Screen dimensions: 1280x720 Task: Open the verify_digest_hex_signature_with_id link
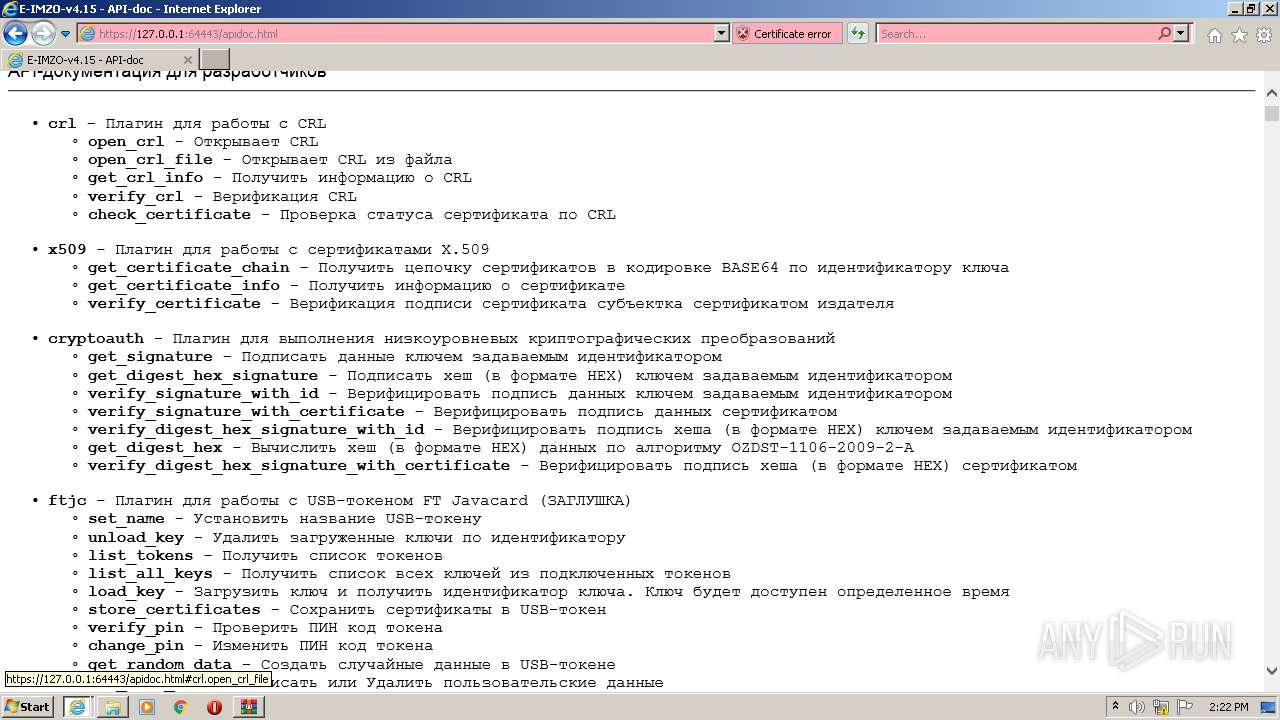pos(256,430)
